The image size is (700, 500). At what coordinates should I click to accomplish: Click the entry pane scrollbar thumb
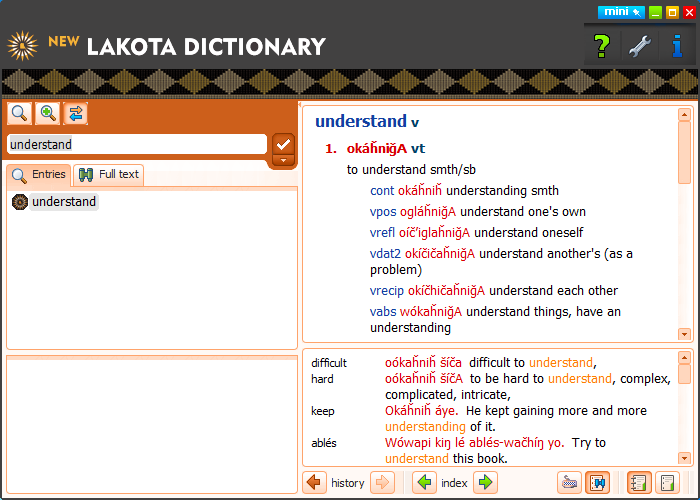[x=684, y=153]
